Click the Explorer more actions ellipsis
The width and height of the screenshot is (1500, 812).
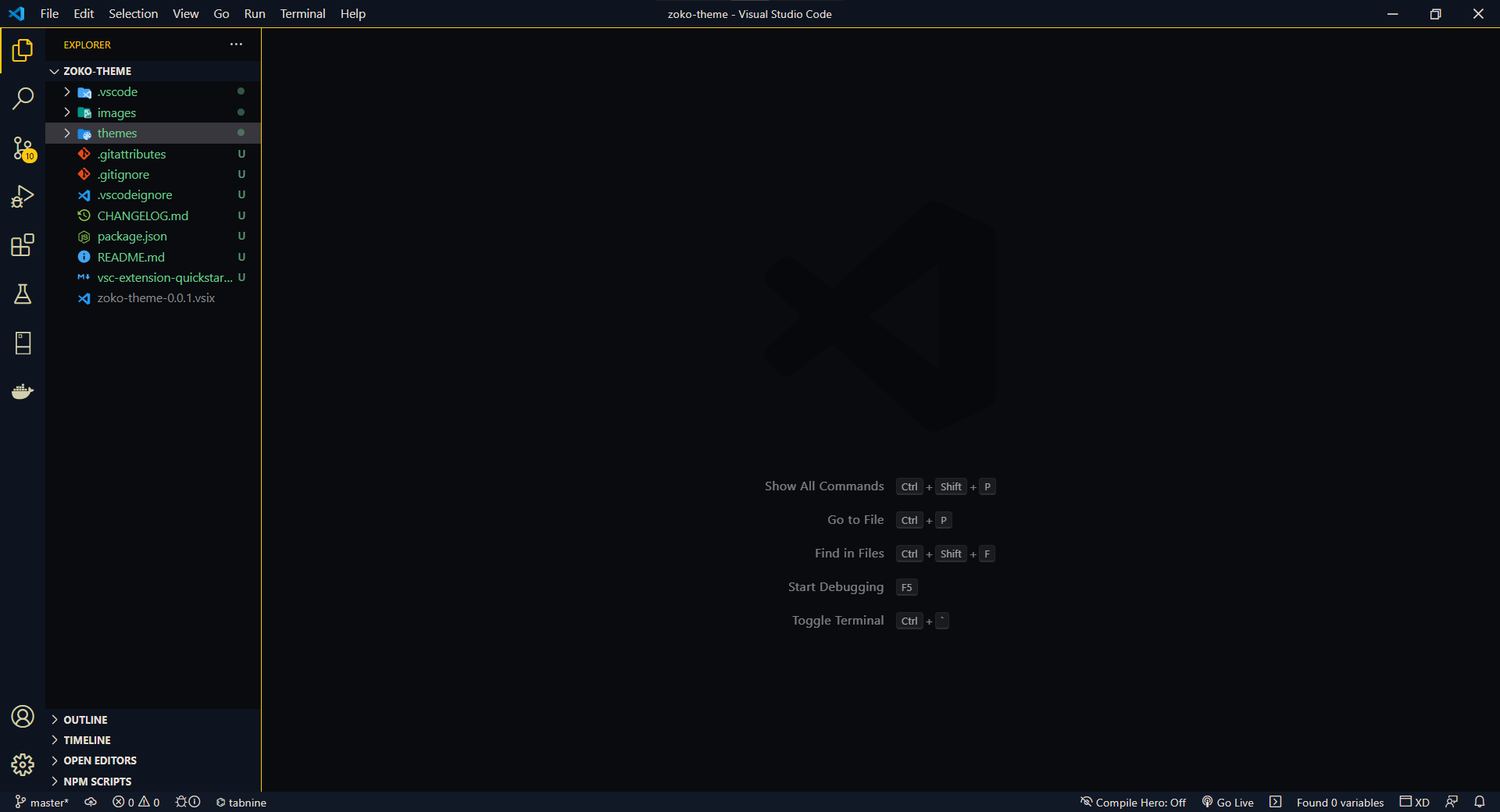click(x=236, y=45)
